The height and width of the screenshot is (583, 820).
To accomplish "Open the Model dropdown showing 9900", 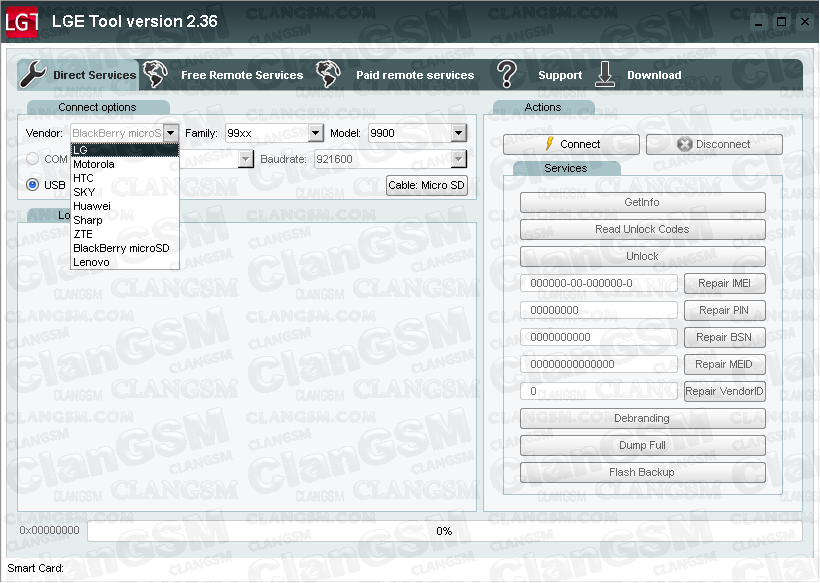I will (459, 133).
